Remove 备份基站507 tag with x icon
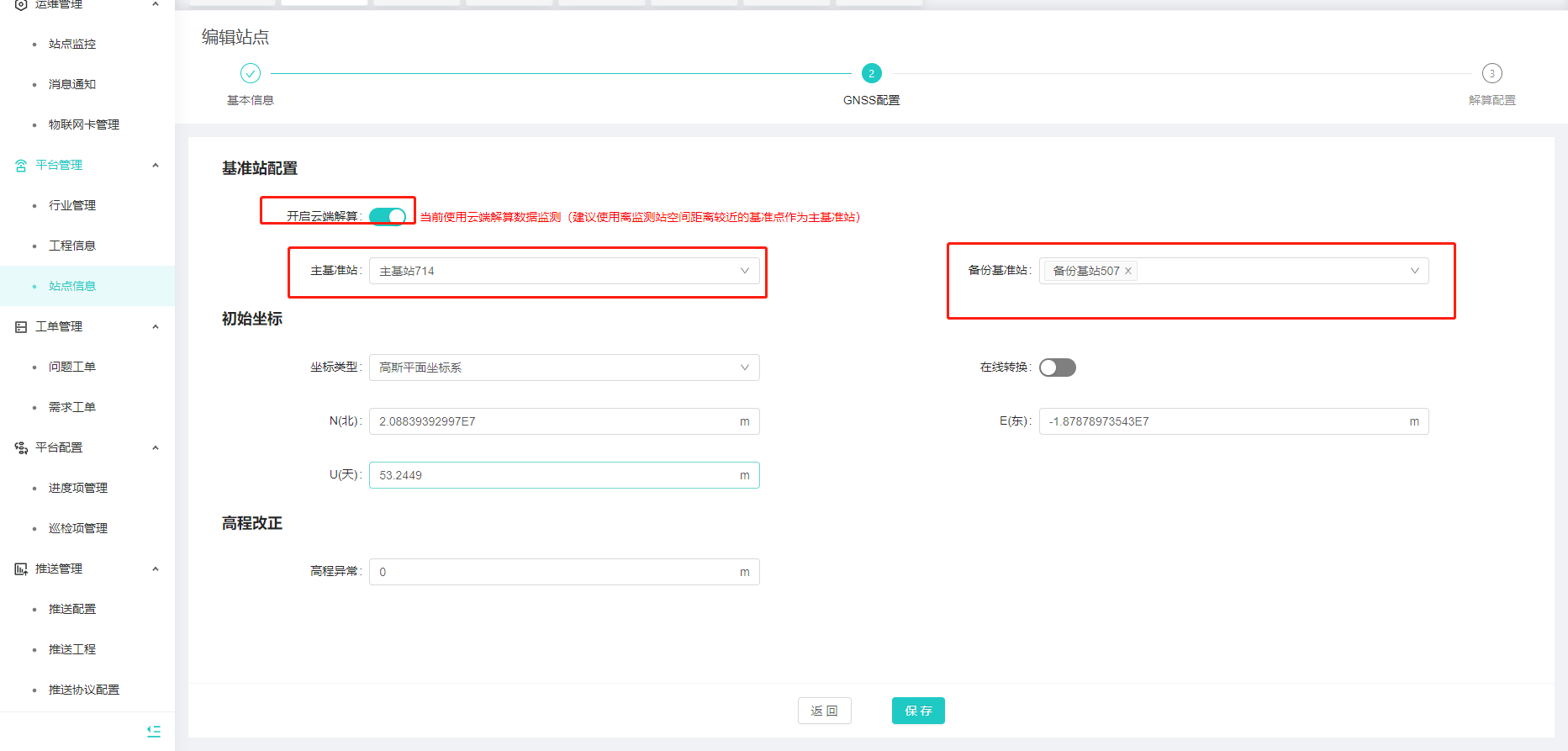The width and height of the screenshot is (1568, 751). (x=1128, y=271)
